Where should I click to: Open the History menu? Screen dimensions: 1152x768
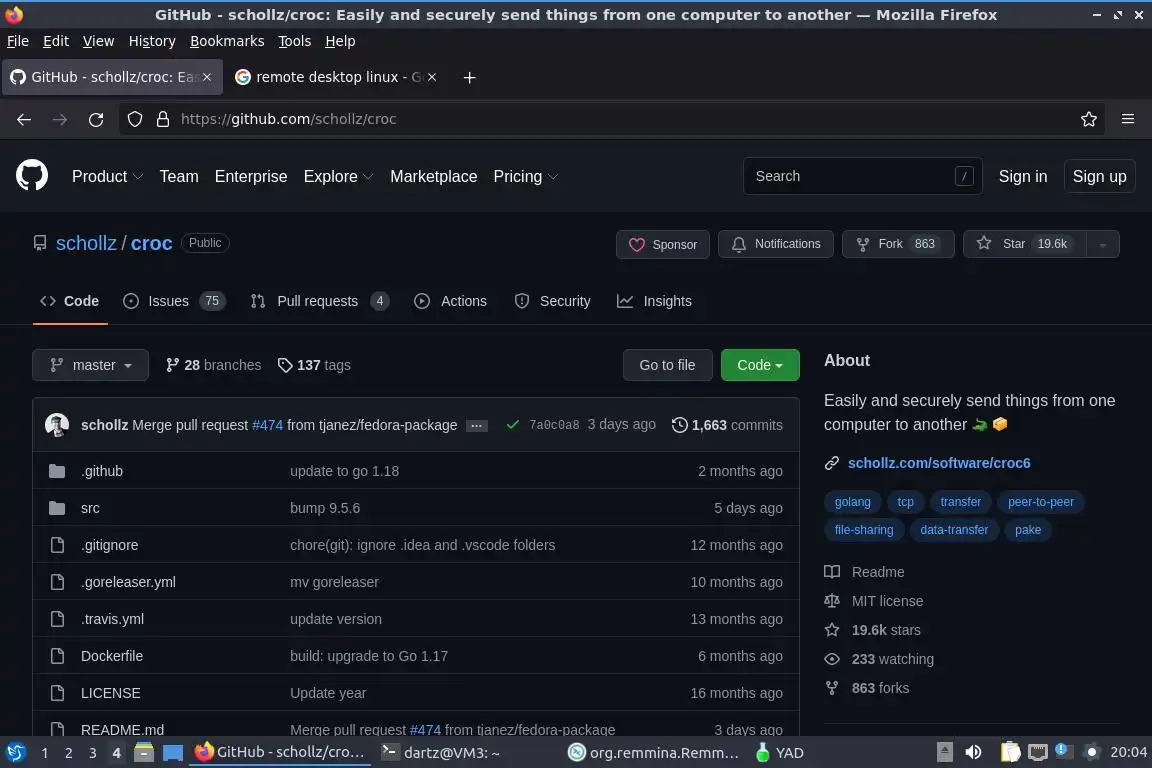pyautogui.click(x=152, y=41)
